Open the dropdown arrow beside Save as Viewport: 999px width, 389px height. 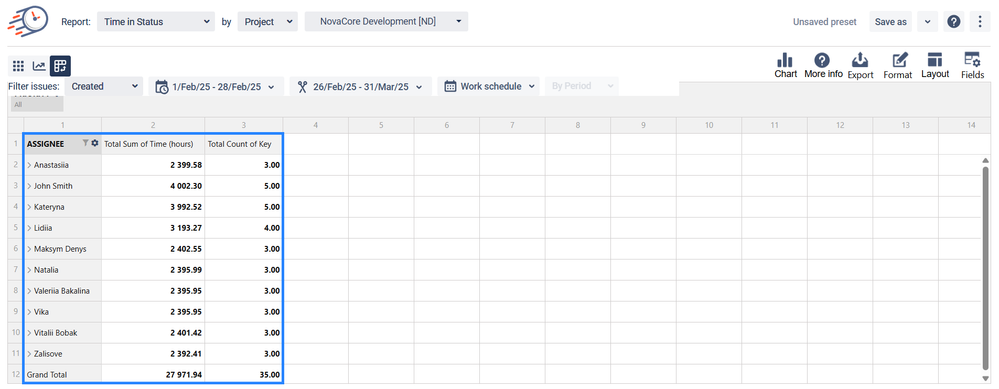click(927, 22)
